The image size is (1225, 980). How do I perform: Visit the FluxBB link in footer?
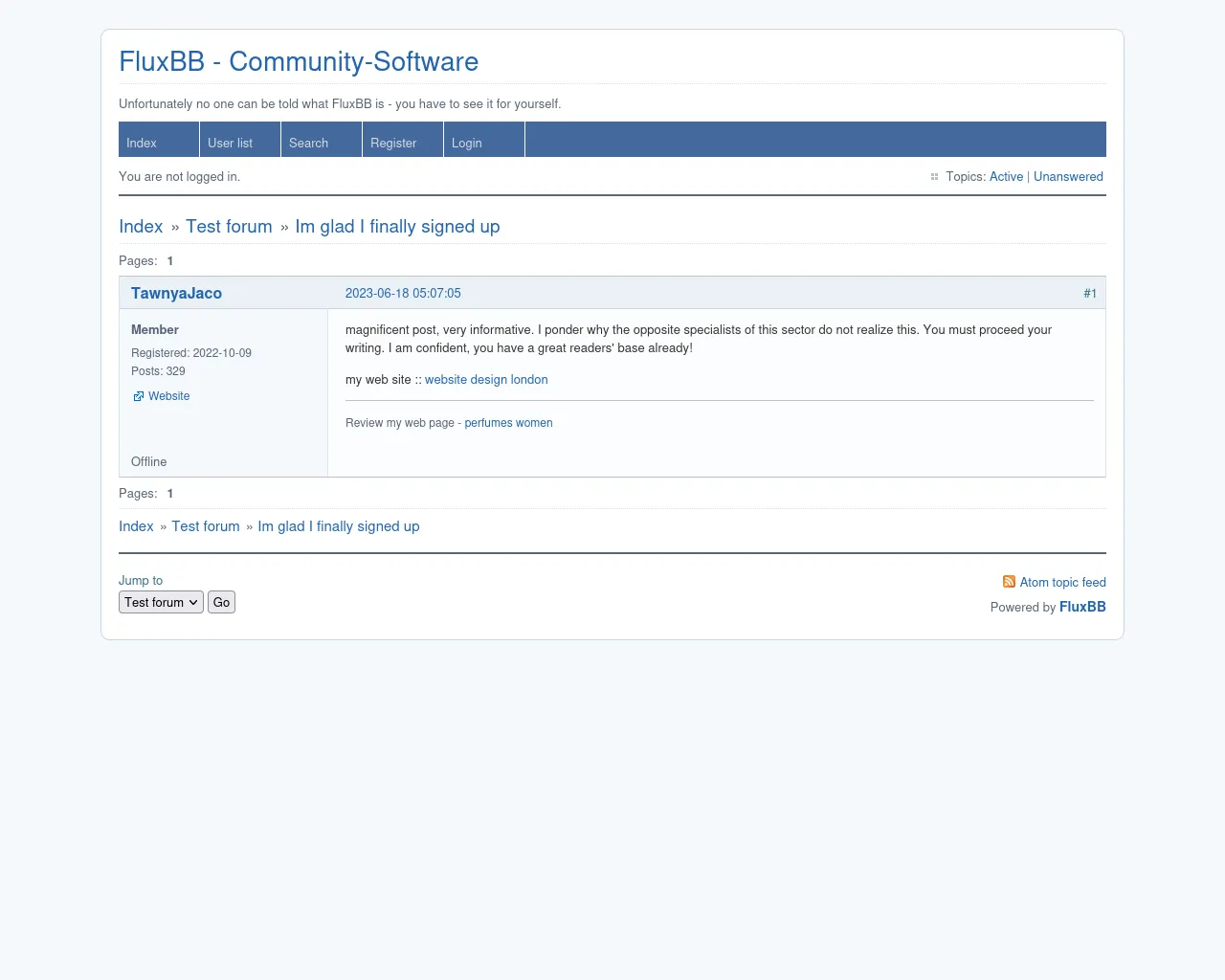1082,607
